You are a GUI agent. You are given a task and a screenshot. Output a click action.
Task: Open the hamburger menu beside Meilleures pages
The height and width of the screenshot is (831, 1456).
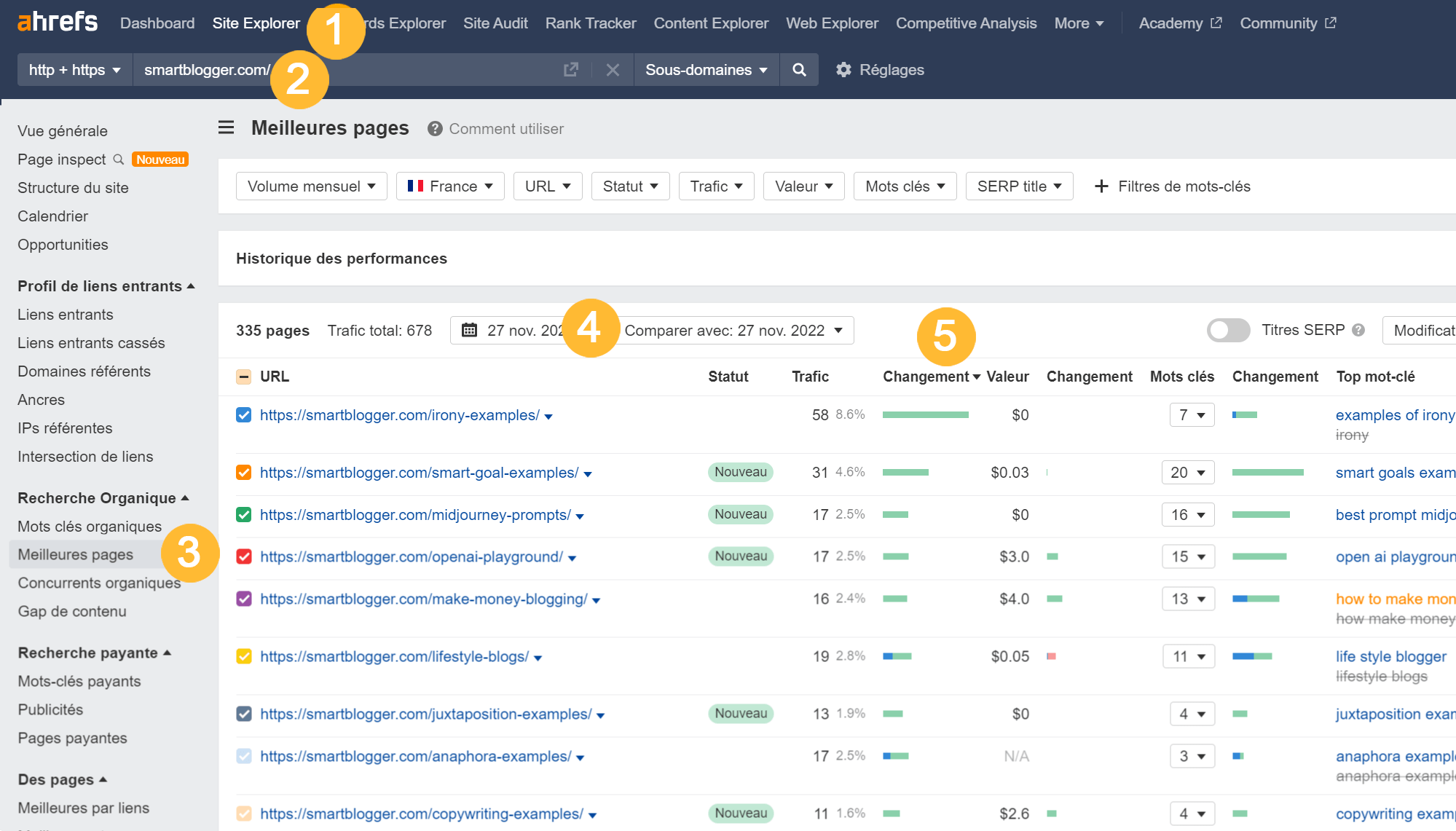pos(226,127)
